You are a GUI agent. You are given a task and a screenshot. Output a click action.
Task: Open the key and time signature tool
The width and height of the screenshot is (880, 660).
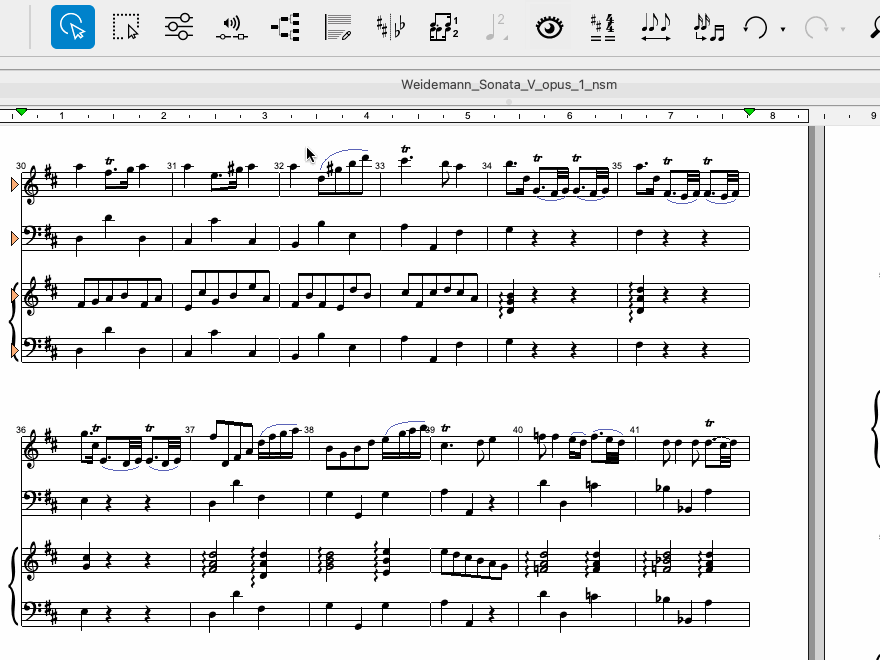tap(602, 28)
